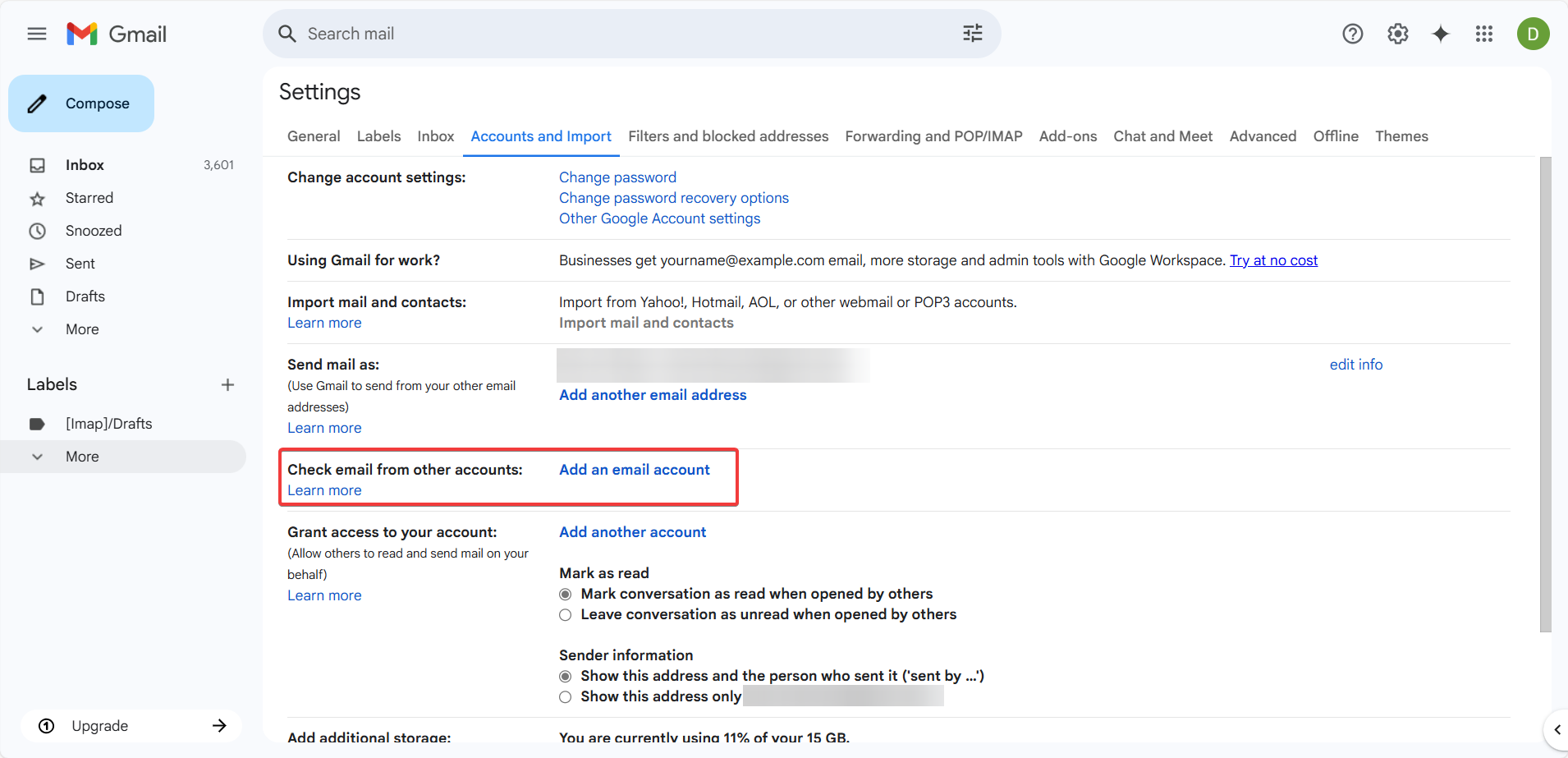Click the Starred star icon
The height and width of the screenshot is (758, 1568).
[x=38, y=199]
